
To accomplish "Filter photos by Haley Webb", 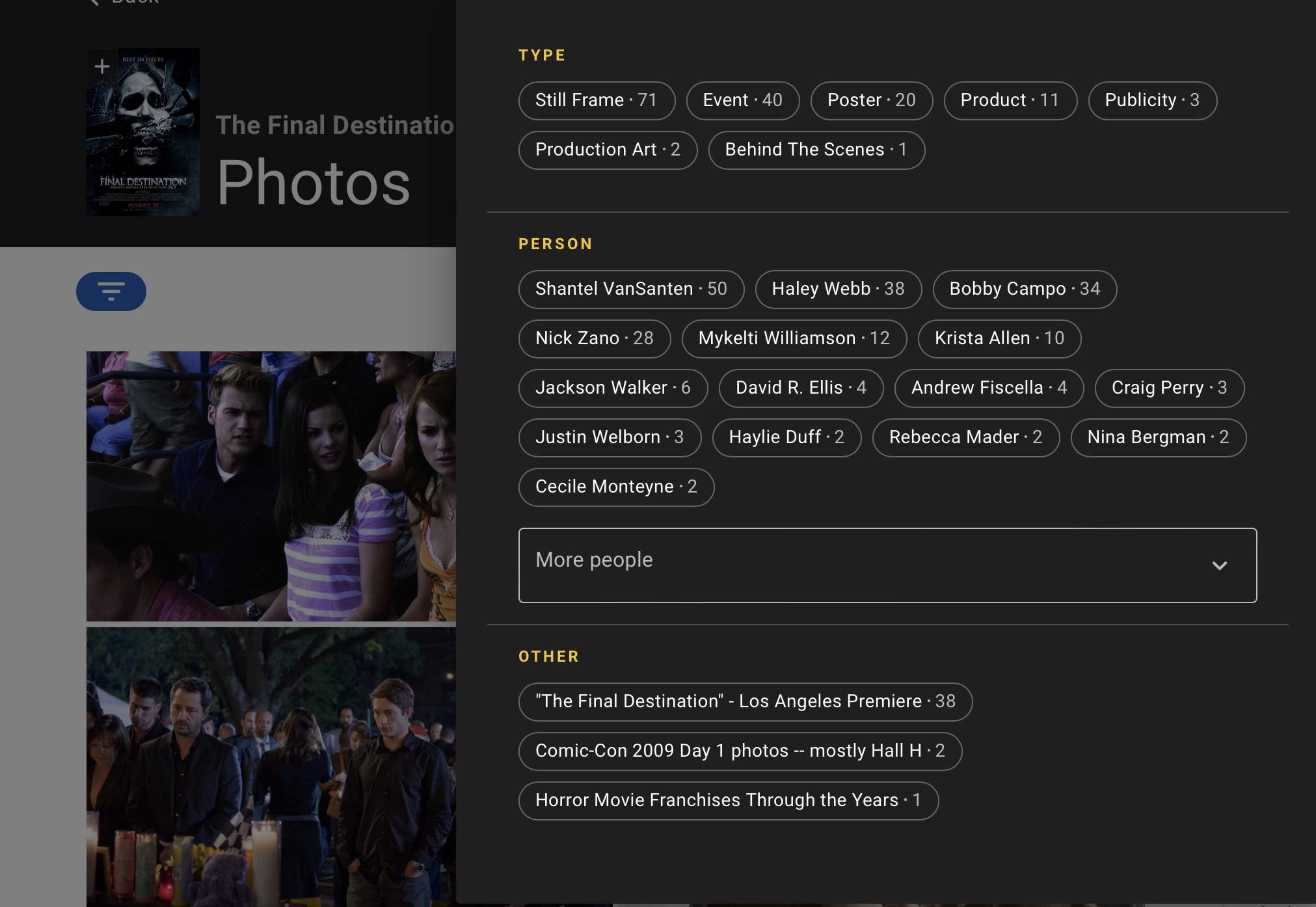I will 838,289.
